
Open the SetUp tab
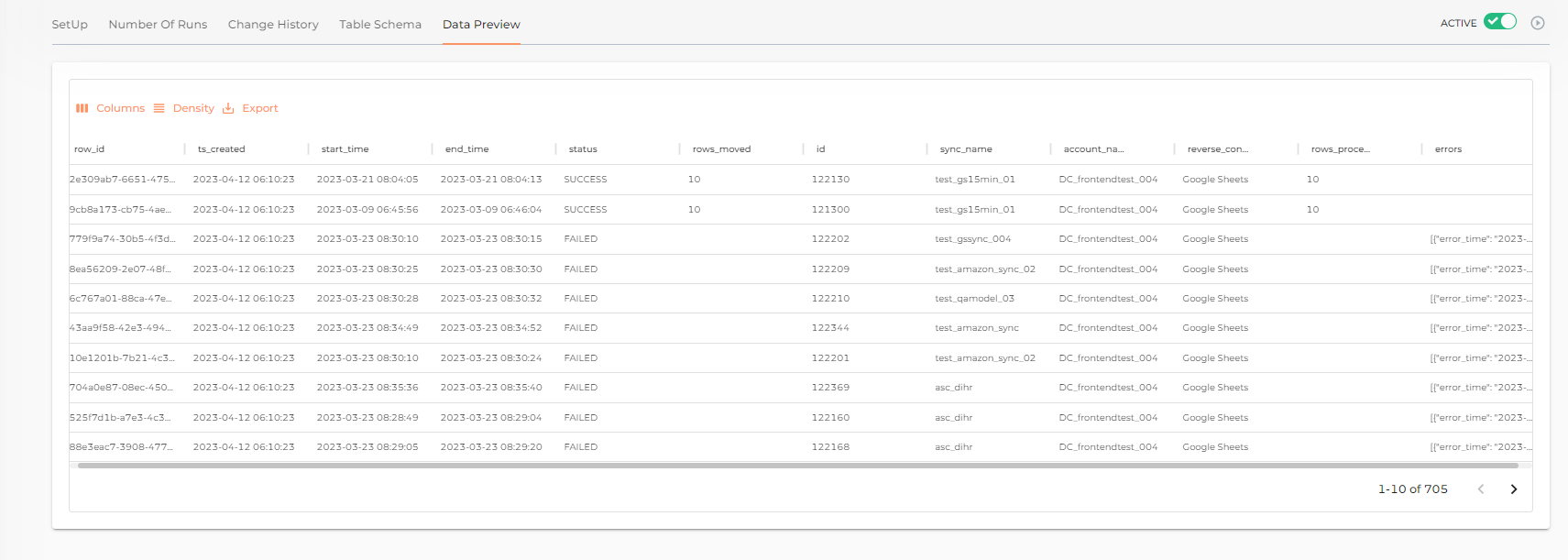[x=70, y=25]
